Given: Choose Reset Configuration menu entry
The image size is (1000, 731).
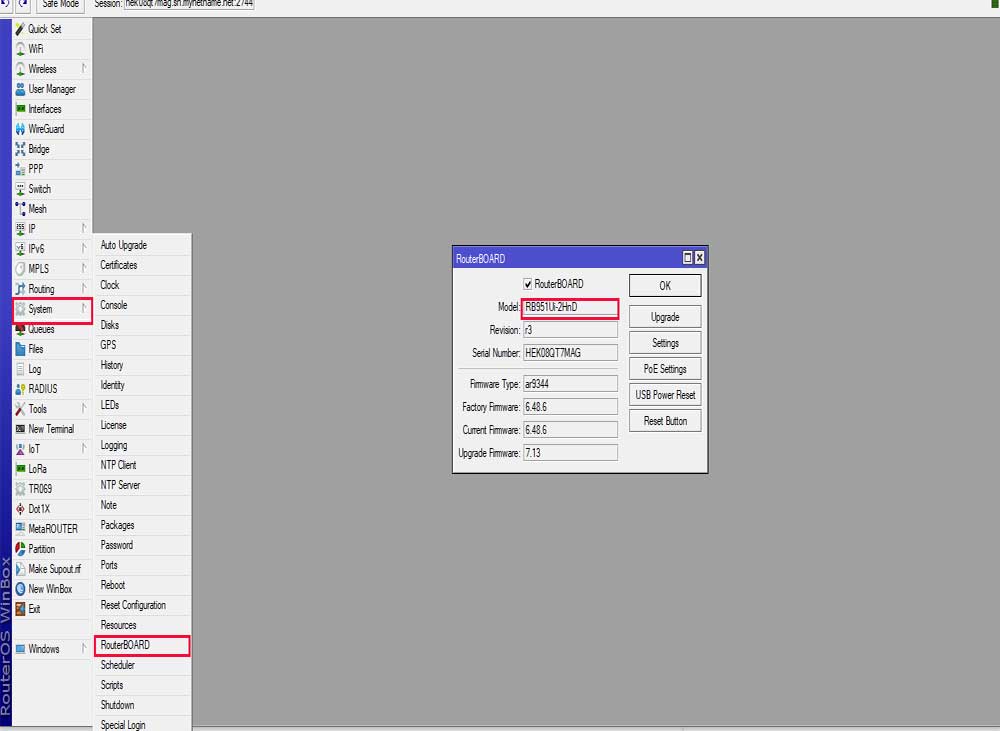Looking at the screenshot, I should coord(143,605).
